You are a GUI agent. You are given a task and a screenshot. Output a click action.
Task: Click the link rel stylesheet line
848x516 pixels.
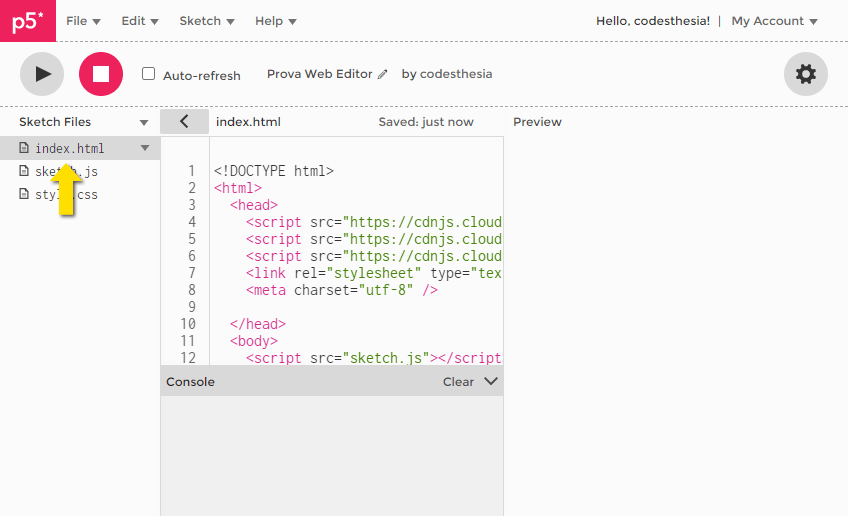click(x=374, y=273)
